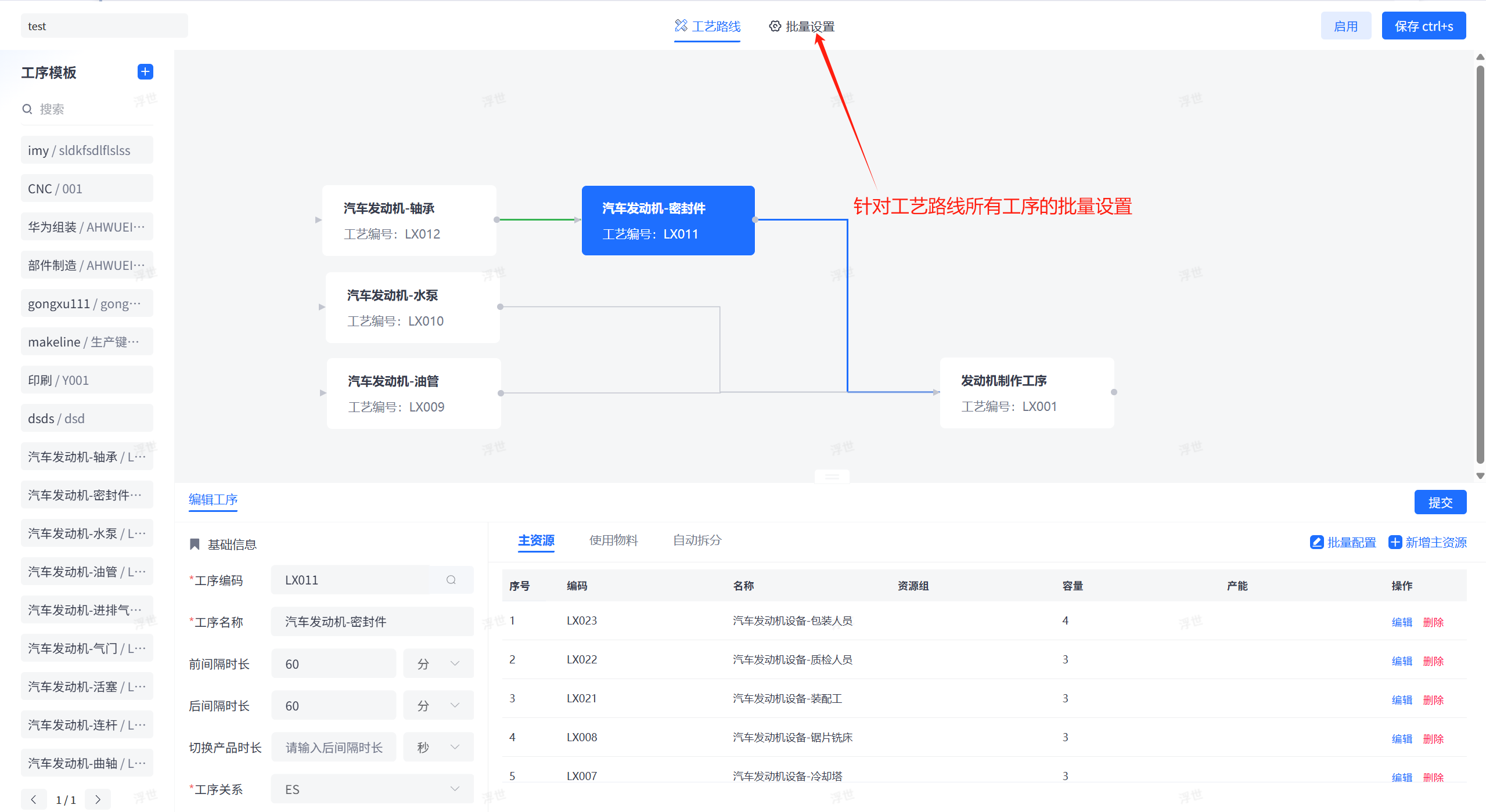Delete the LX022 质检人员 resource row
The height and width of the screenshot is (812, 1486).
1433,661
